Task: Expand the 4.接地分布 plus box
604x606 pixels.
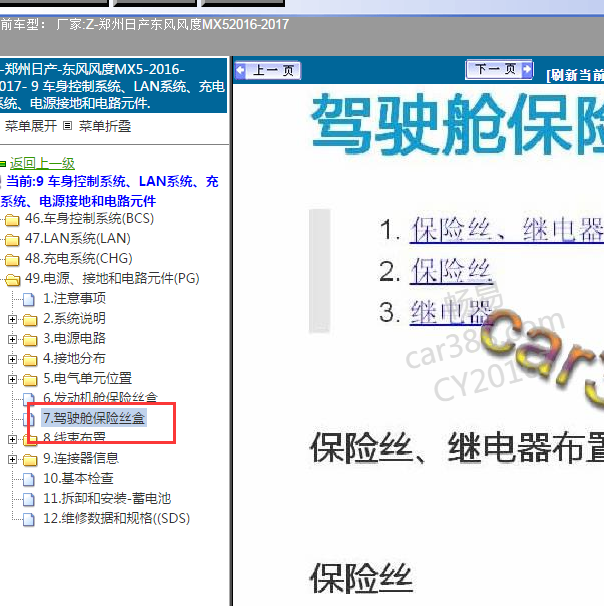Action: click(12, 359)
